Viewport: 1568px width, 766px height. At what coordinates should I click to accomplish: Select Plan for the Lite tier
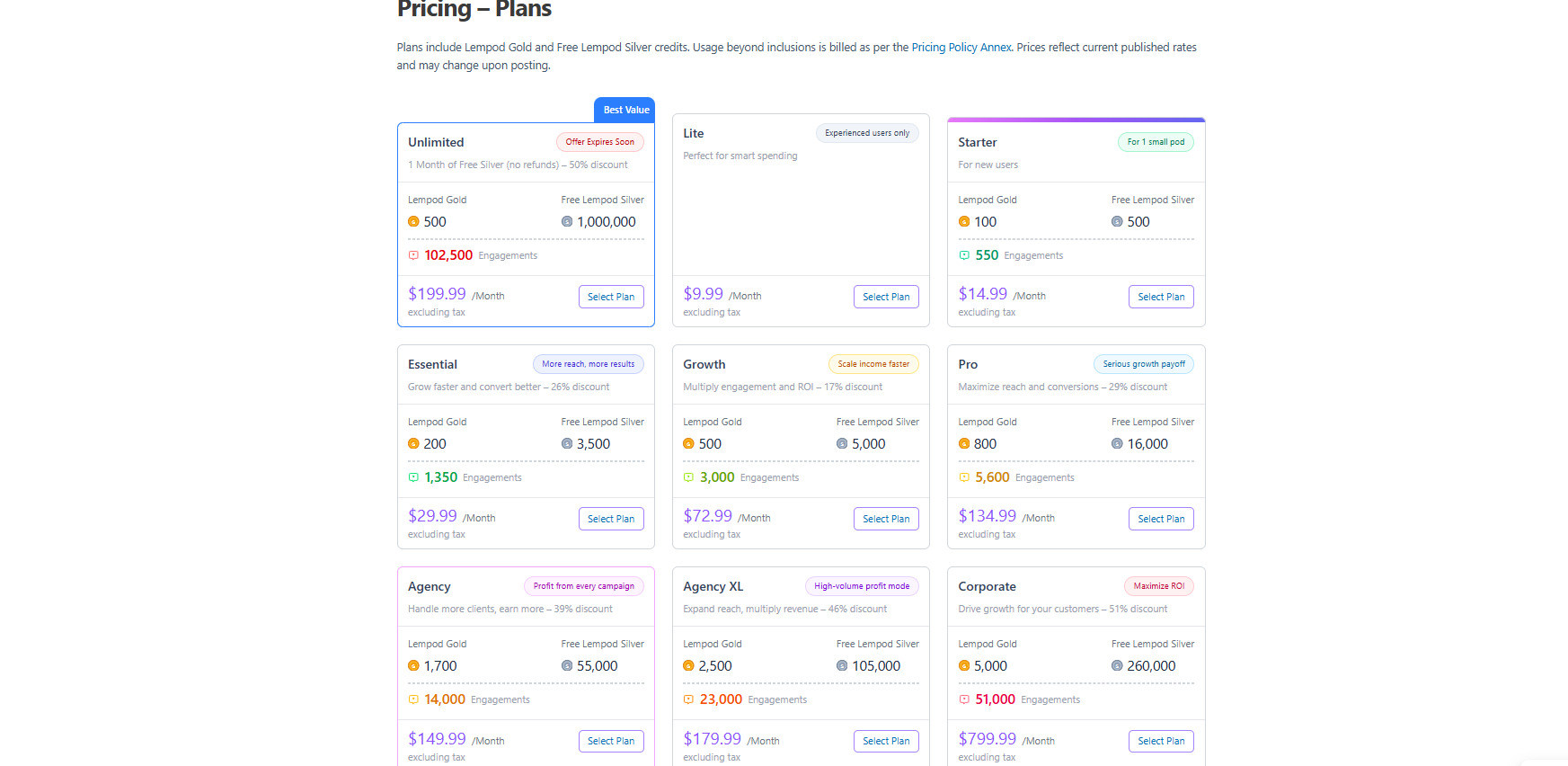[x=886, y=297]
